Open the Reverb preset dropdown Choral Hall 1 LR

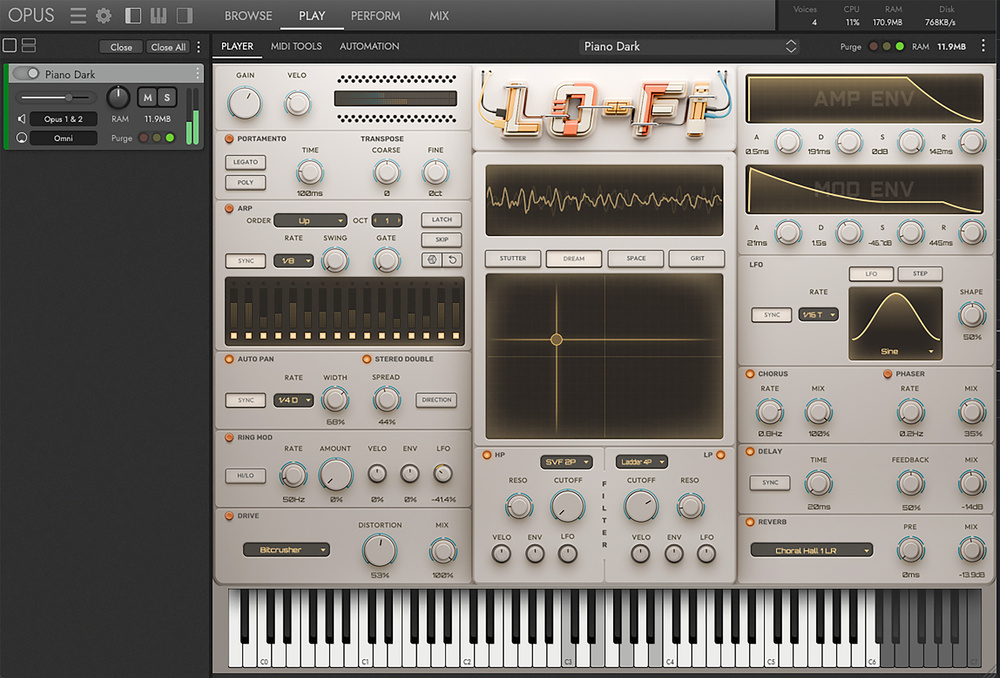click(x=812, y=550)
